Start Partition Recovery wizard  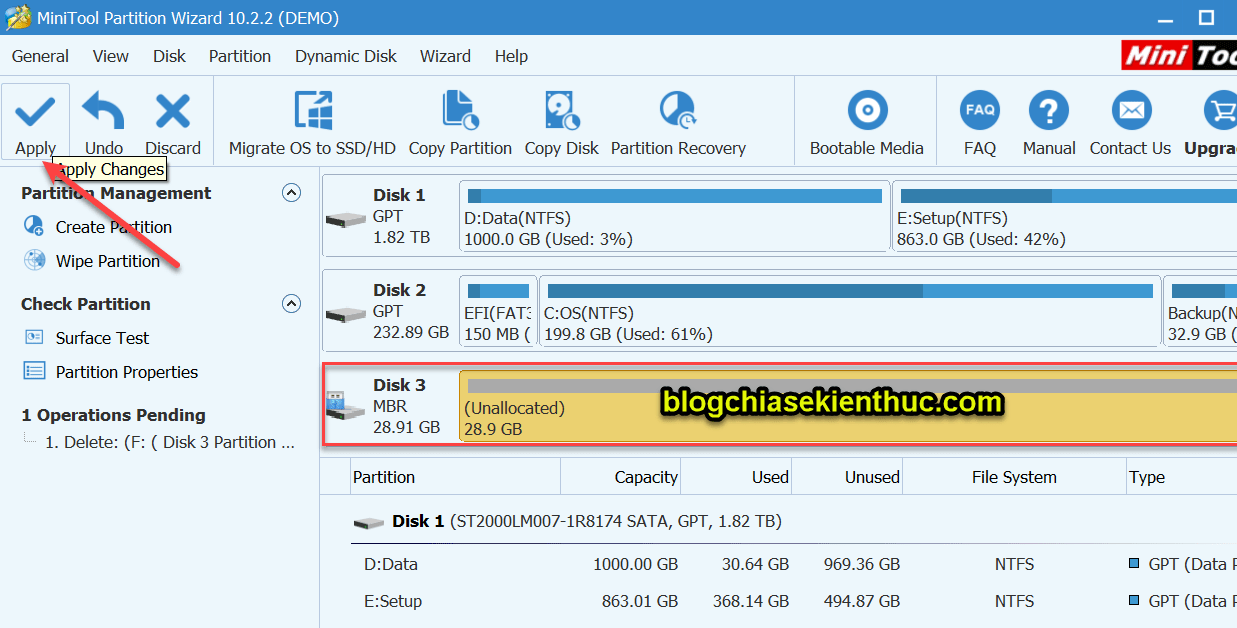point(678,122)
